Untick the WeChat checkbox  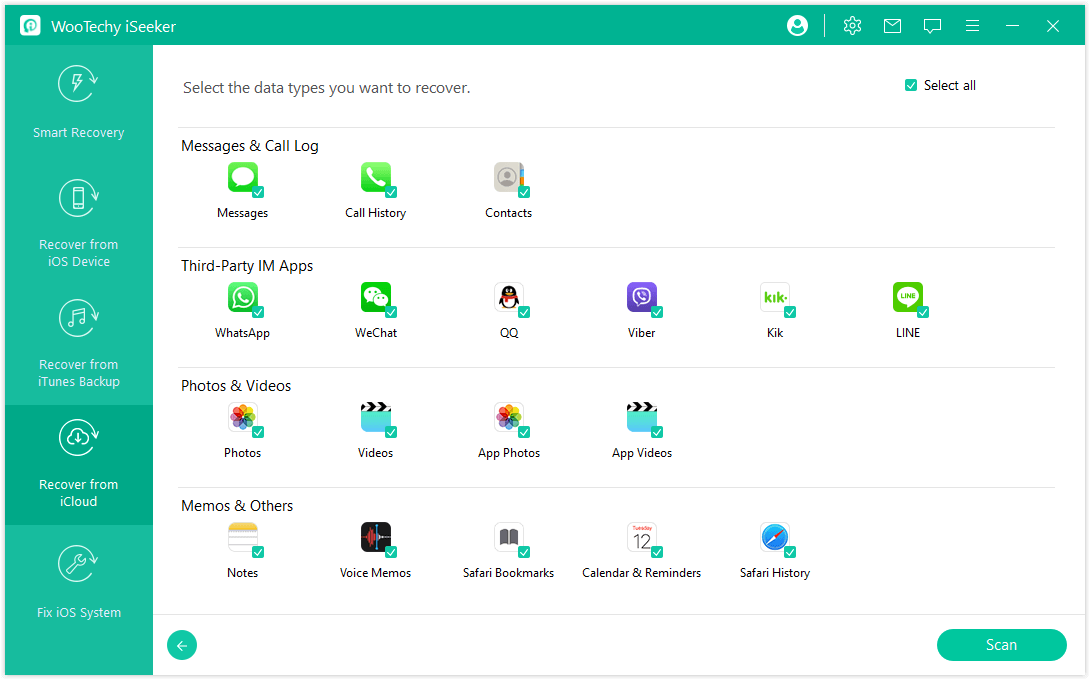point(391,312)
